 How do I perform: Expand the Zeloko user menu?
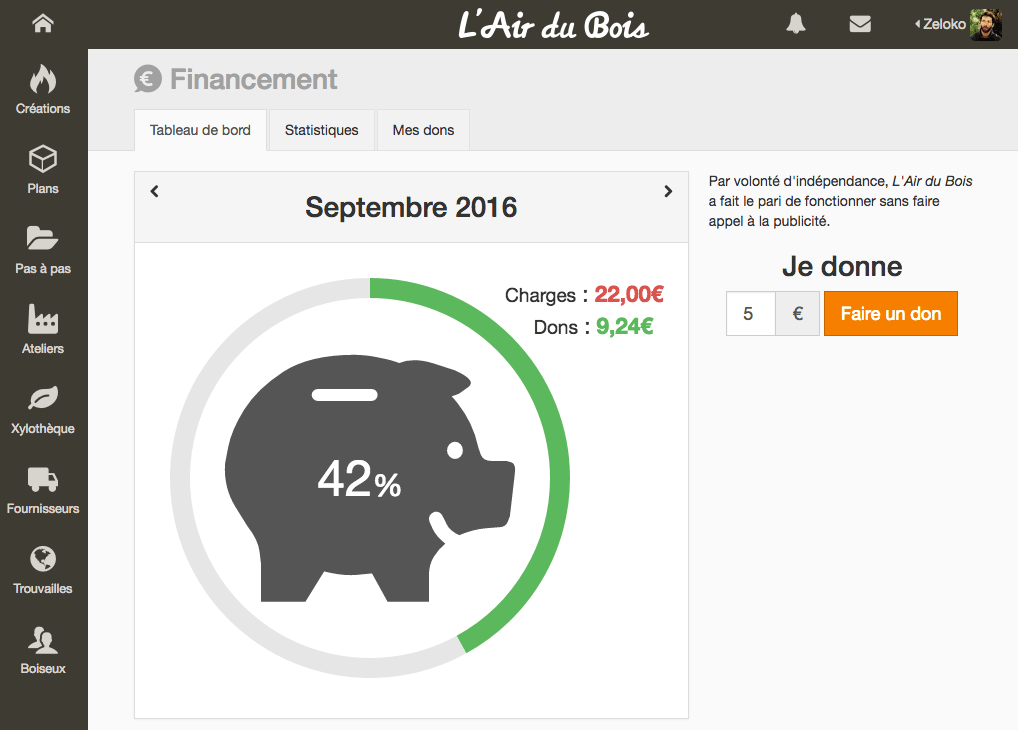pos(958,25)
